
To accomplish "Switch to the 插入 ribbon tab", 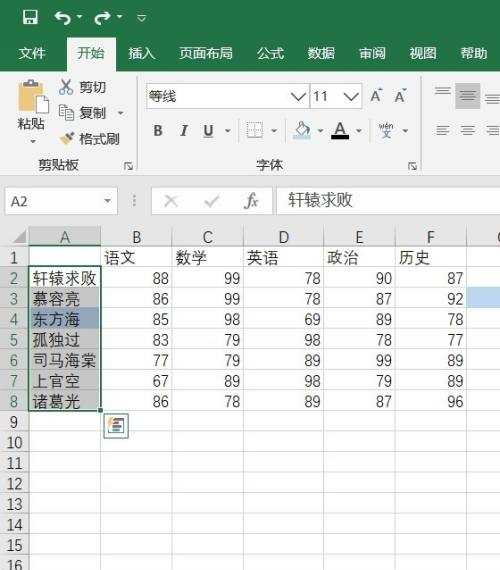I will coord(141,53).
